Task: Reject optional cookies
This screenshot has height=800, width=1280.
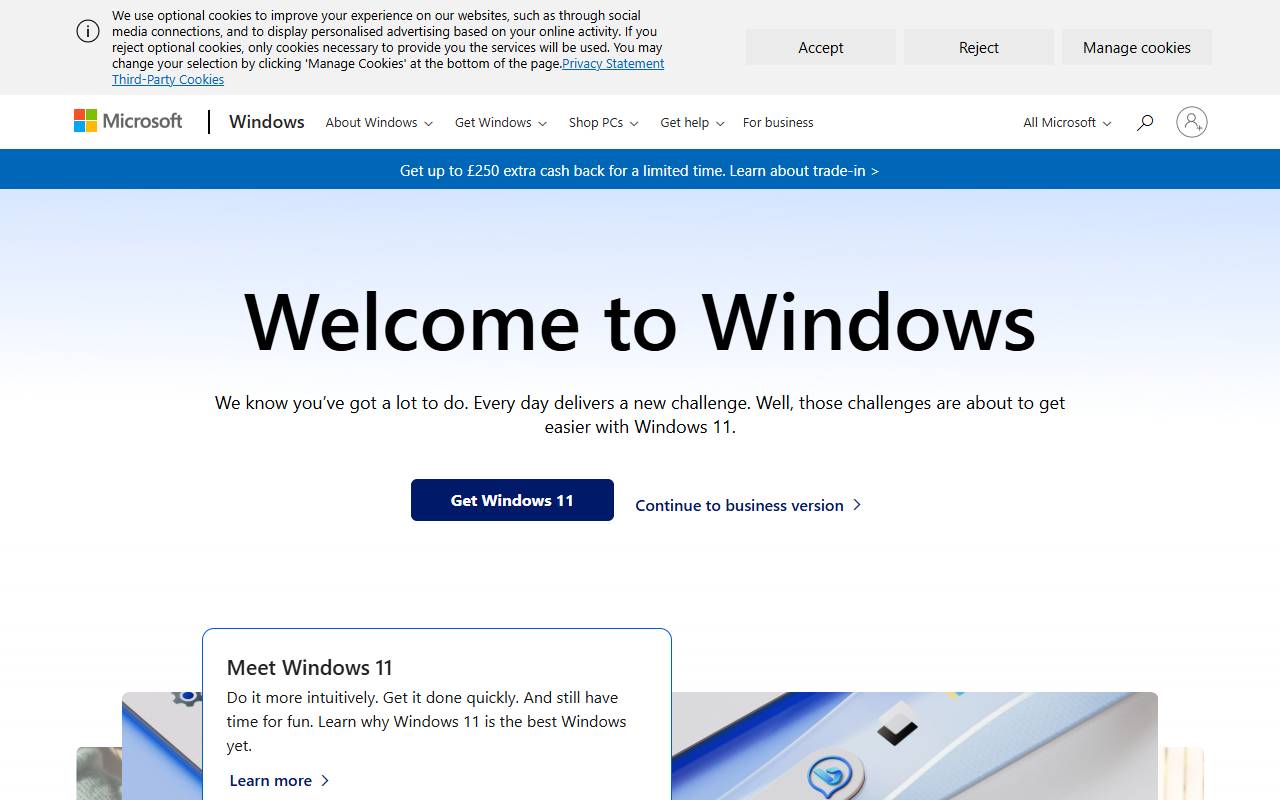Action: click(979, 47)
